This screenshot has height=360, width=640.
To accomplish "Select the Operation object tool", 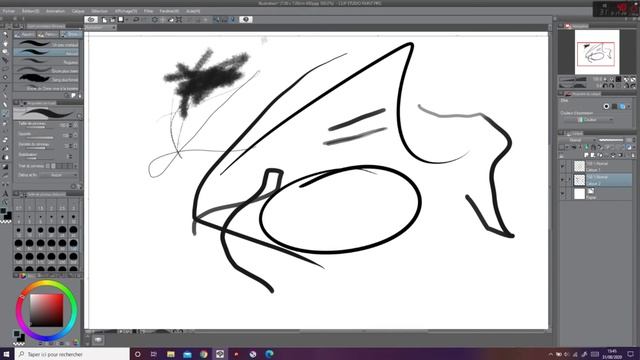I will coord(5,52).
